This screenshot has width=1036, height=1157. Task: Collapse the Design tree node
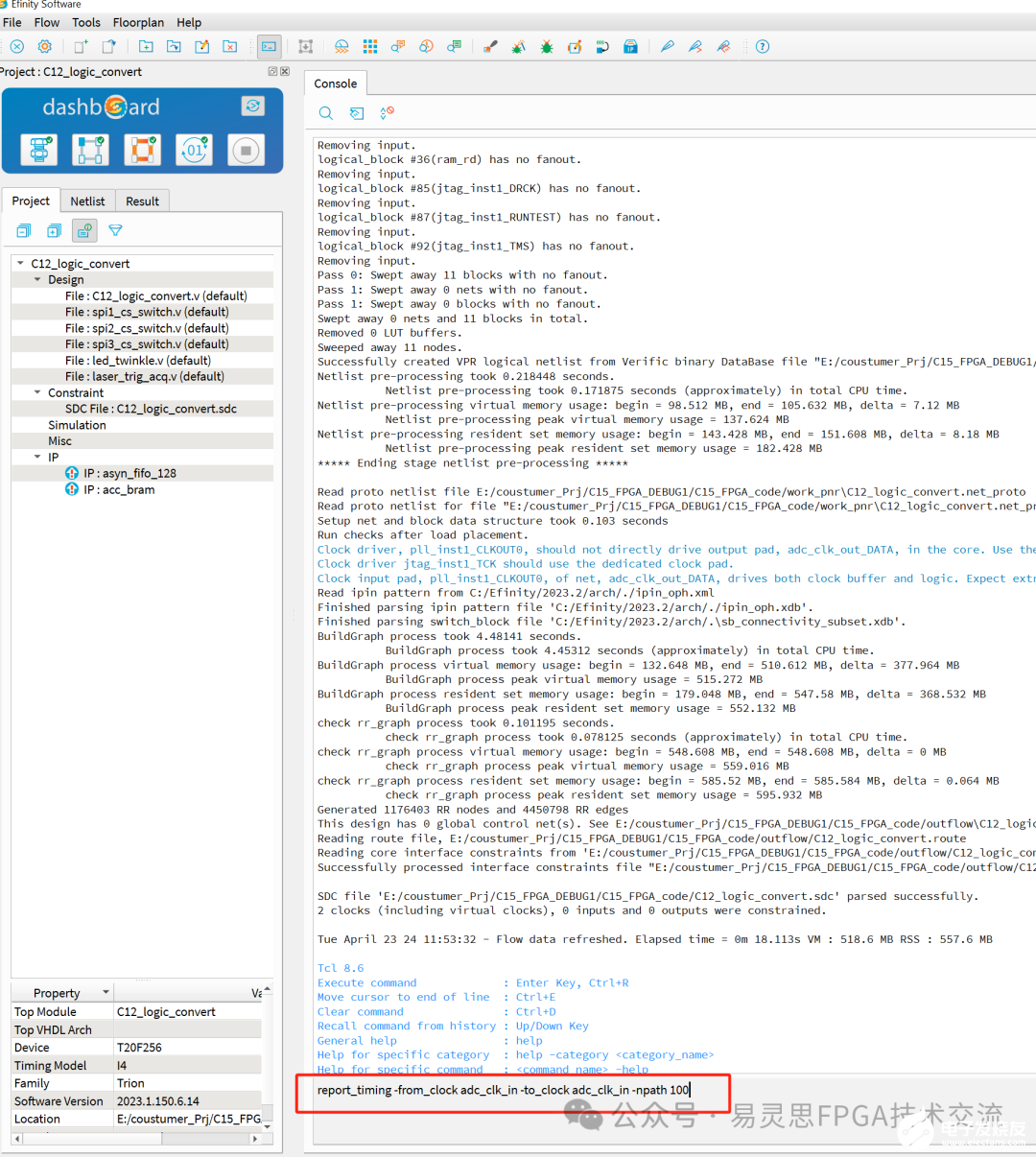point(37,279)
